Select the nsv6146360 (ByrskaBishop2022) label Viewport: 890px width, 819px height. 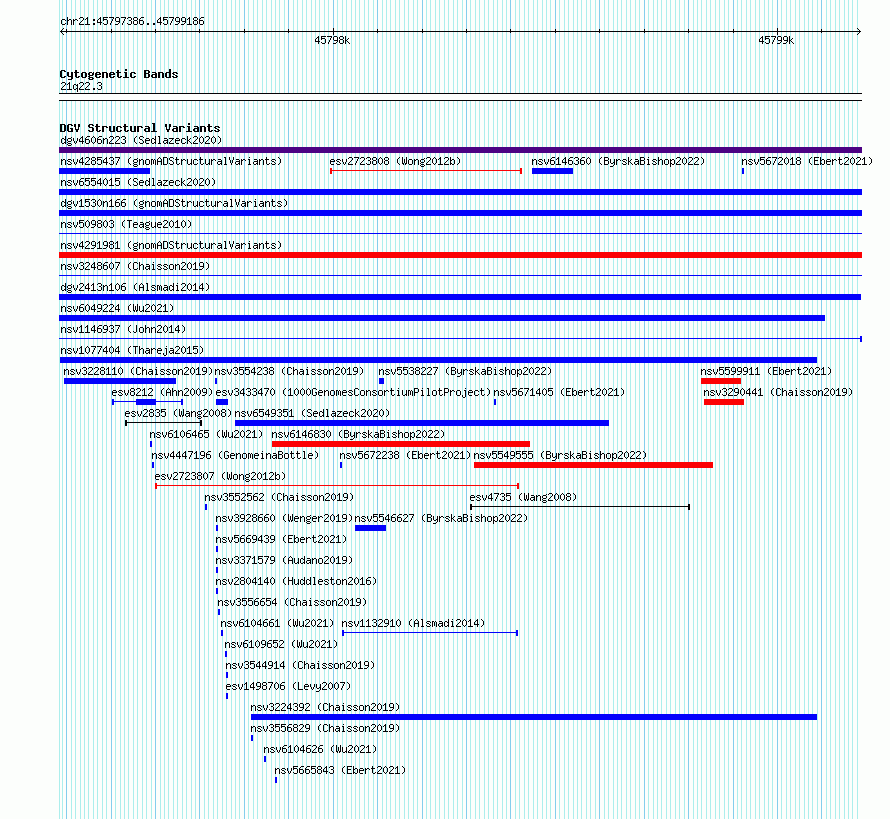618,161
